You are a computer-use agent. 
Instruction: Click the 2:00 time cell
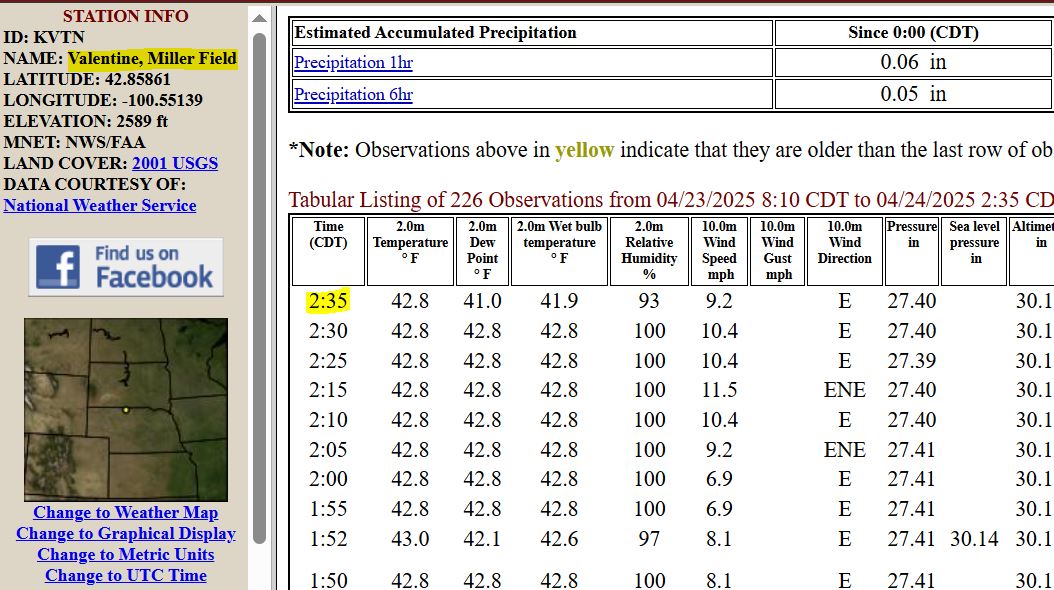coord(328,479)
